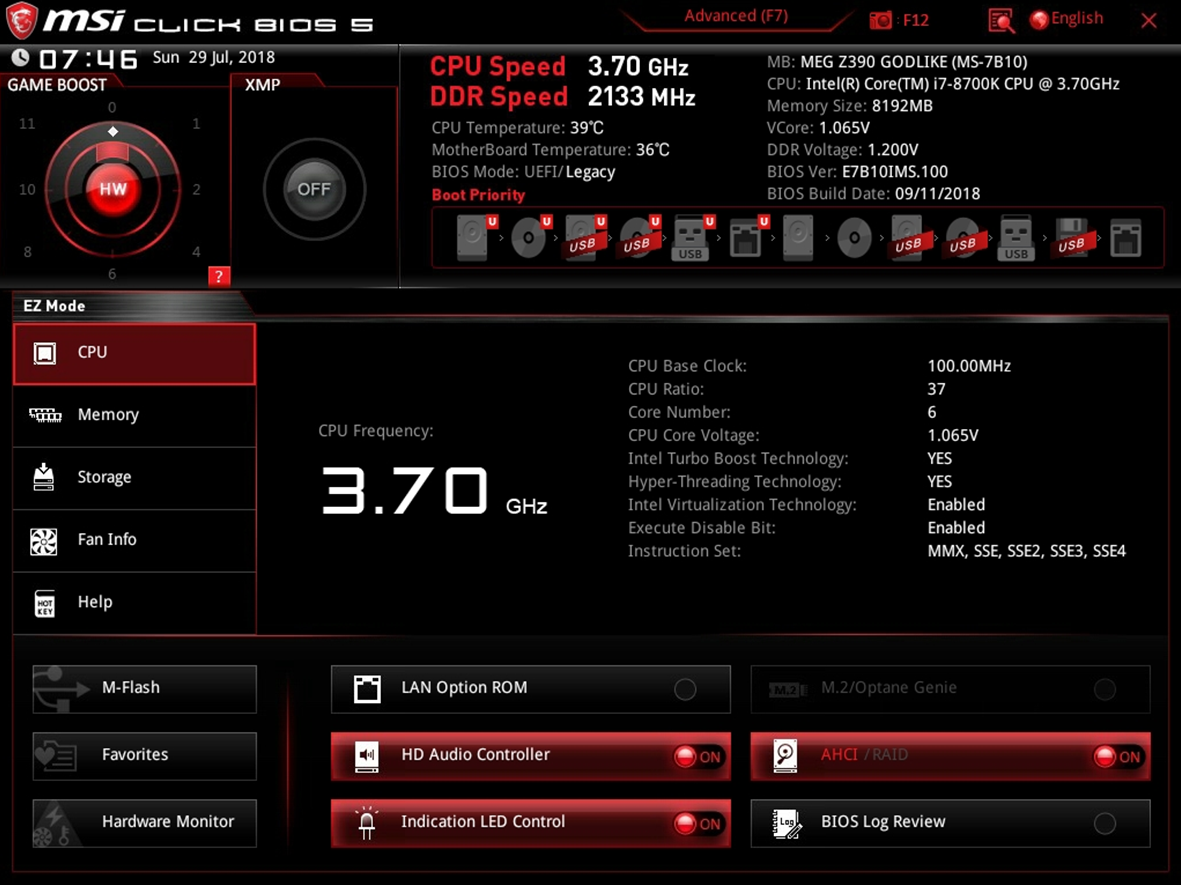Viewport: 1181px width, 885px height.
Task: Select the UEFI USB key boot icon
Action: click(692, 237)
